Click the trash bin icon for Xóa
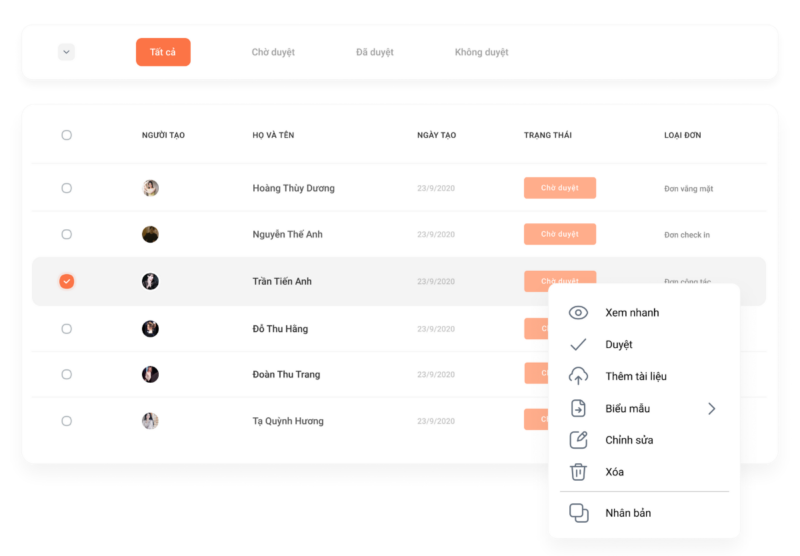The width and height of the screenshot is (800, 556). 578,472
